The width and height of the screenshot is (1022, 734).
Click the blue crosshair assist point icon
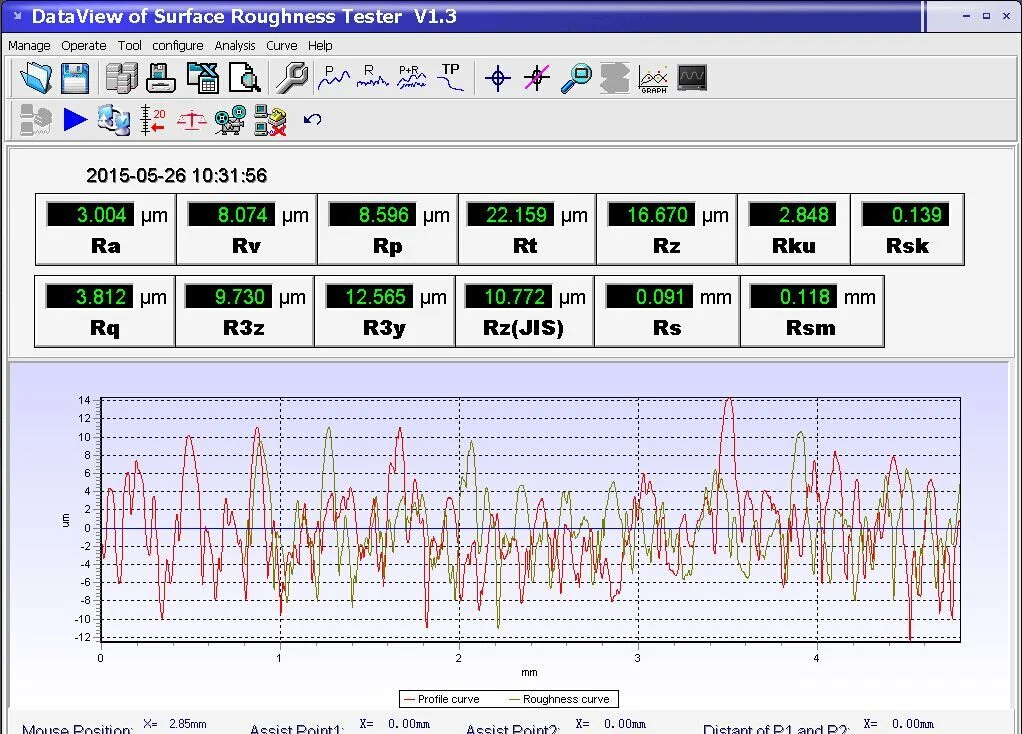point(497,78)
